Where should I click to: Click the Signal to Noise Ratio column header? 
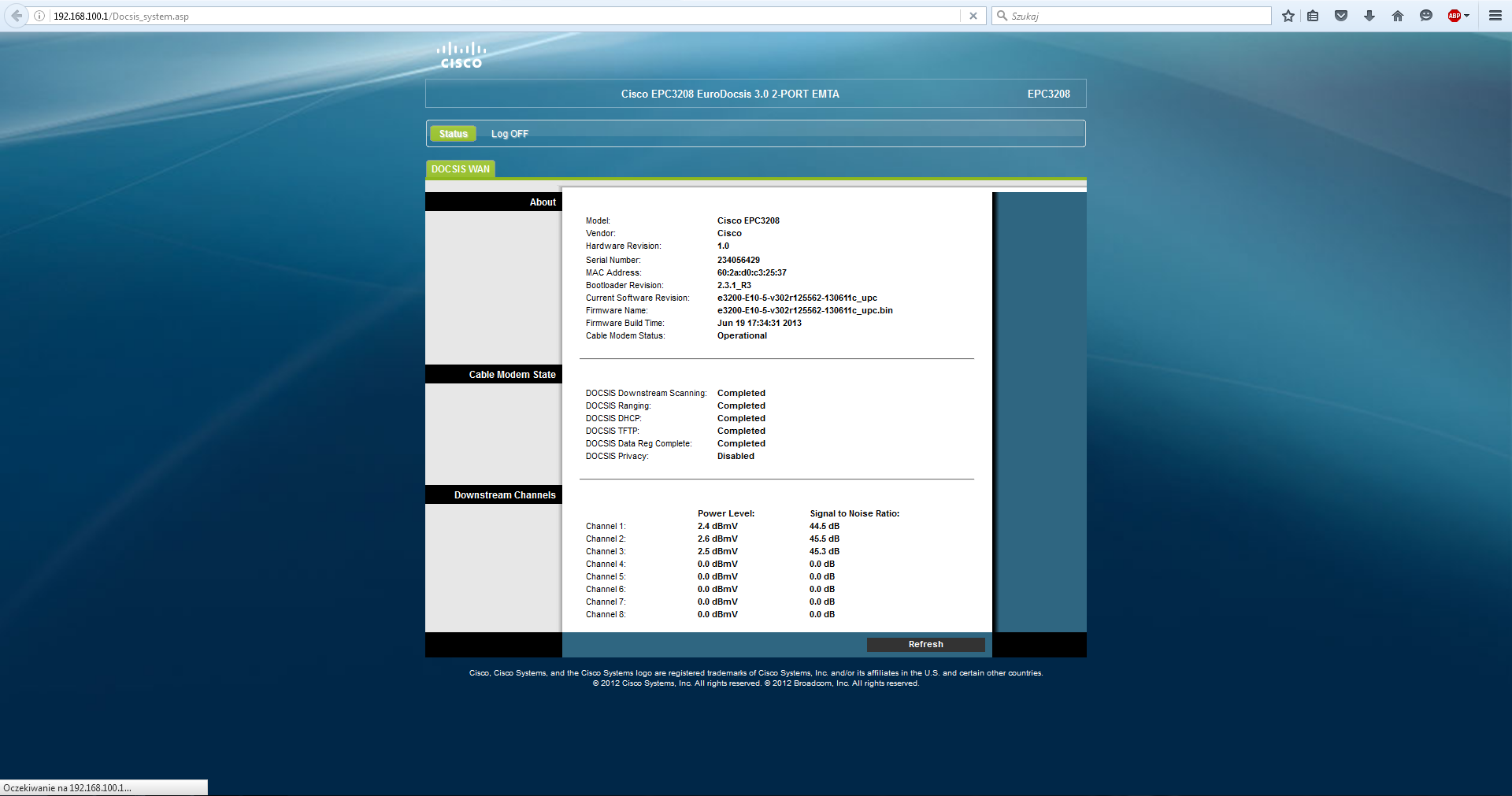point(854,514)
